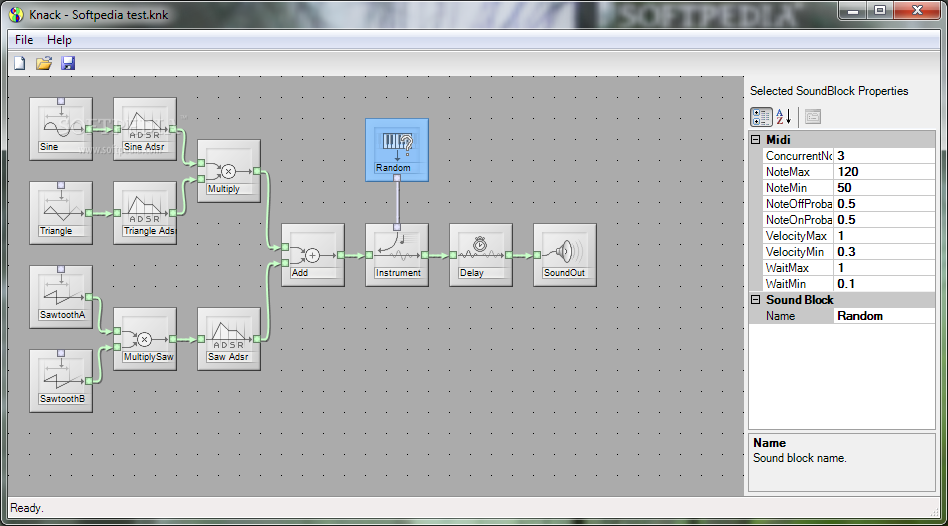The image size is (948, 526).
Task: Select the Triangle oscillator block
Action: [x=61, y=213]
